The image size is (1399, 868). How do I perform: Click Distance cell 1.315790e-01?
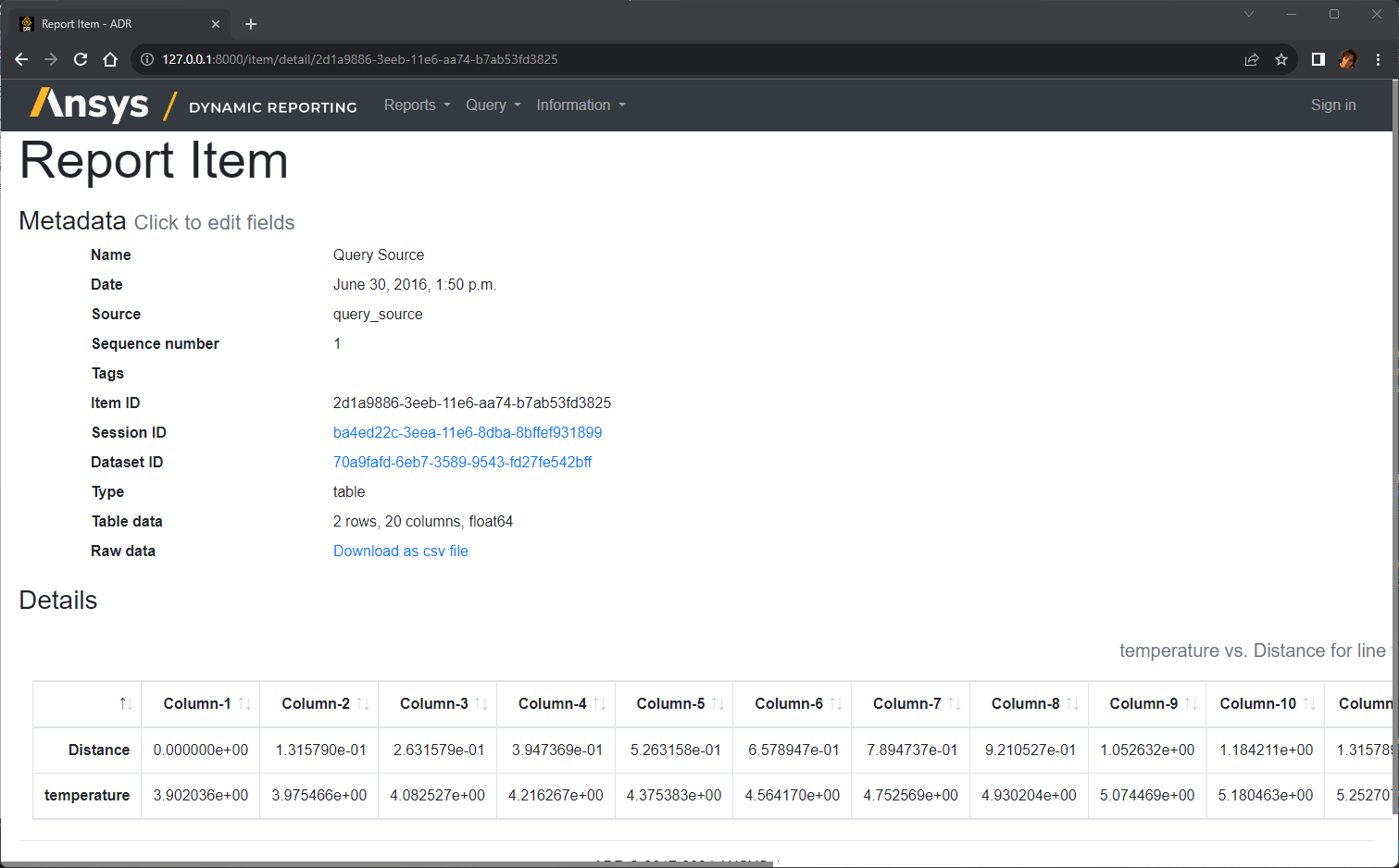pyautogui.click(x=320, y=750)
